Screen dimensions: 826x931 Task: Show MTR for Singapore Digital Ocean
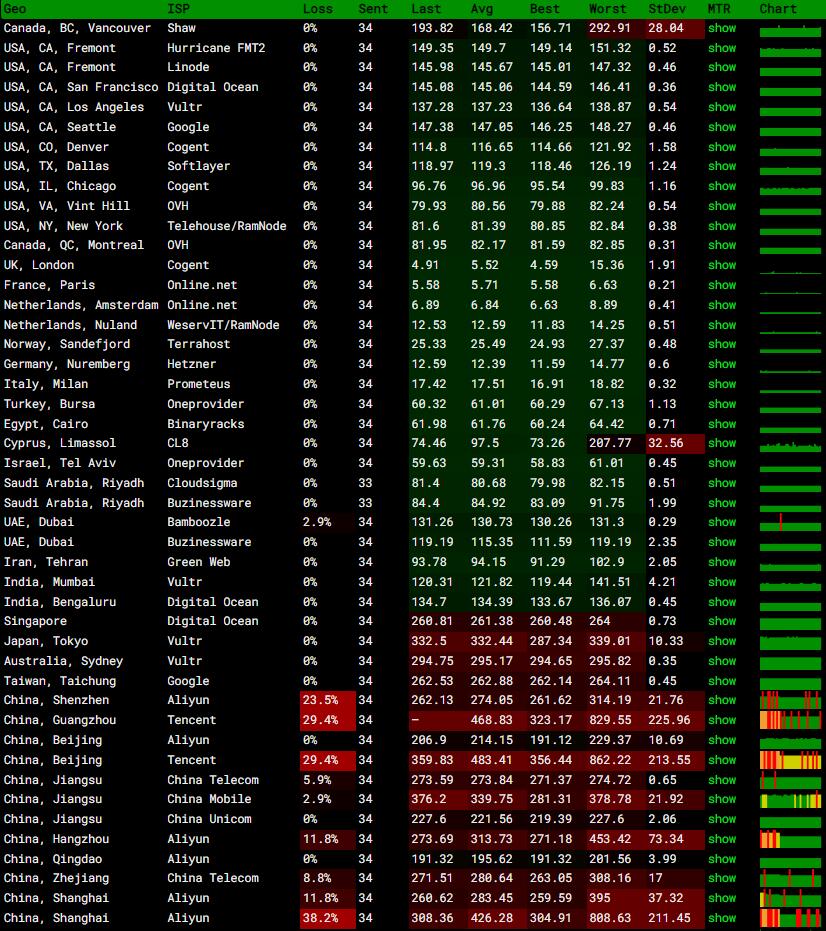coord(722,621)
